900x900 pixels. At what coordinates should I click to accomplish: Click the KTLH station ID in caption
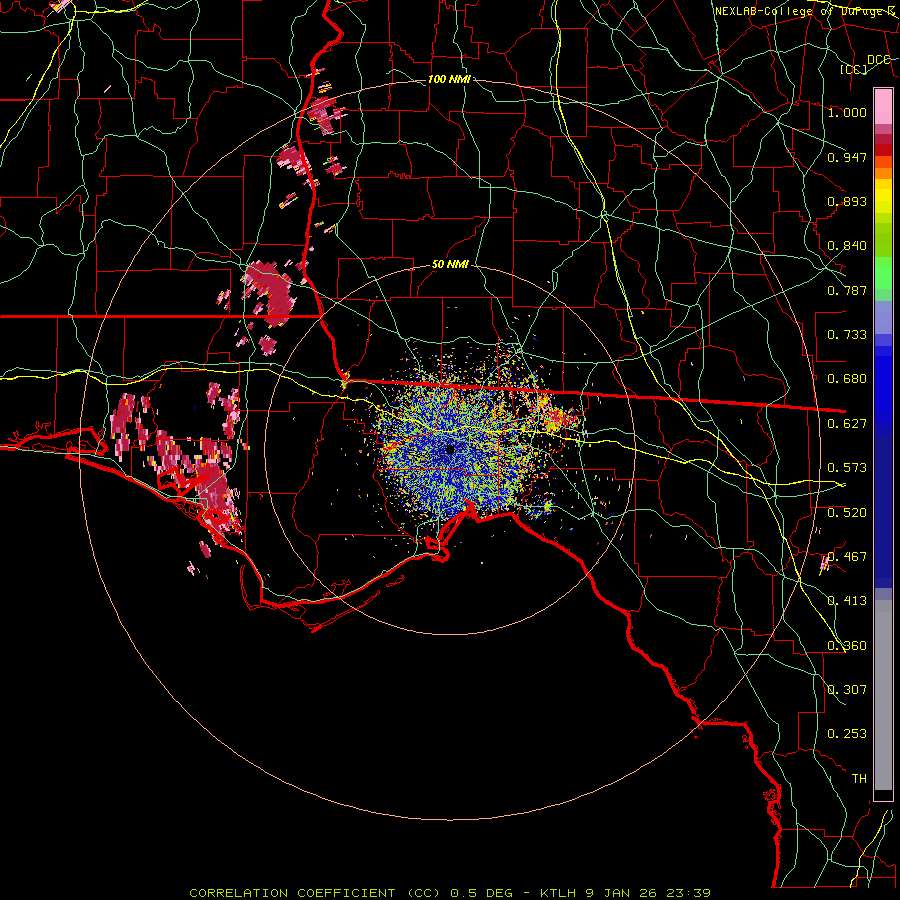pyautogui.click(x=560, y=893)
